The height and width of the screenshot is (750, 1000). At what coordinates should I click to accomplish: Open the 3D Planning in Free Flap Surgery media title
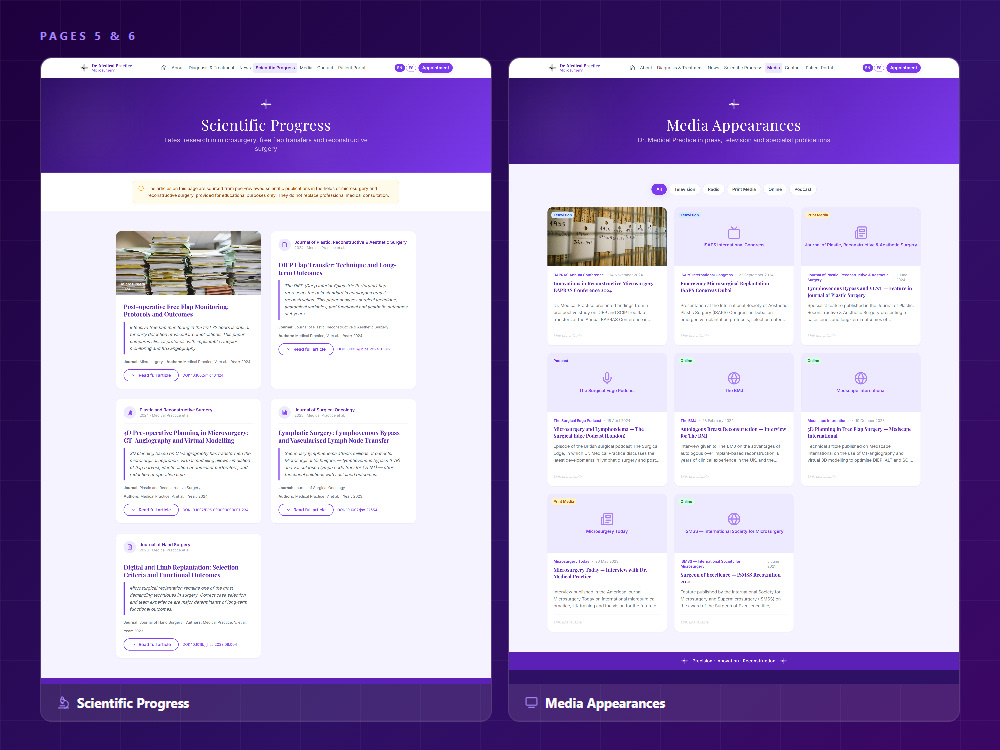[x=859, y=432]
